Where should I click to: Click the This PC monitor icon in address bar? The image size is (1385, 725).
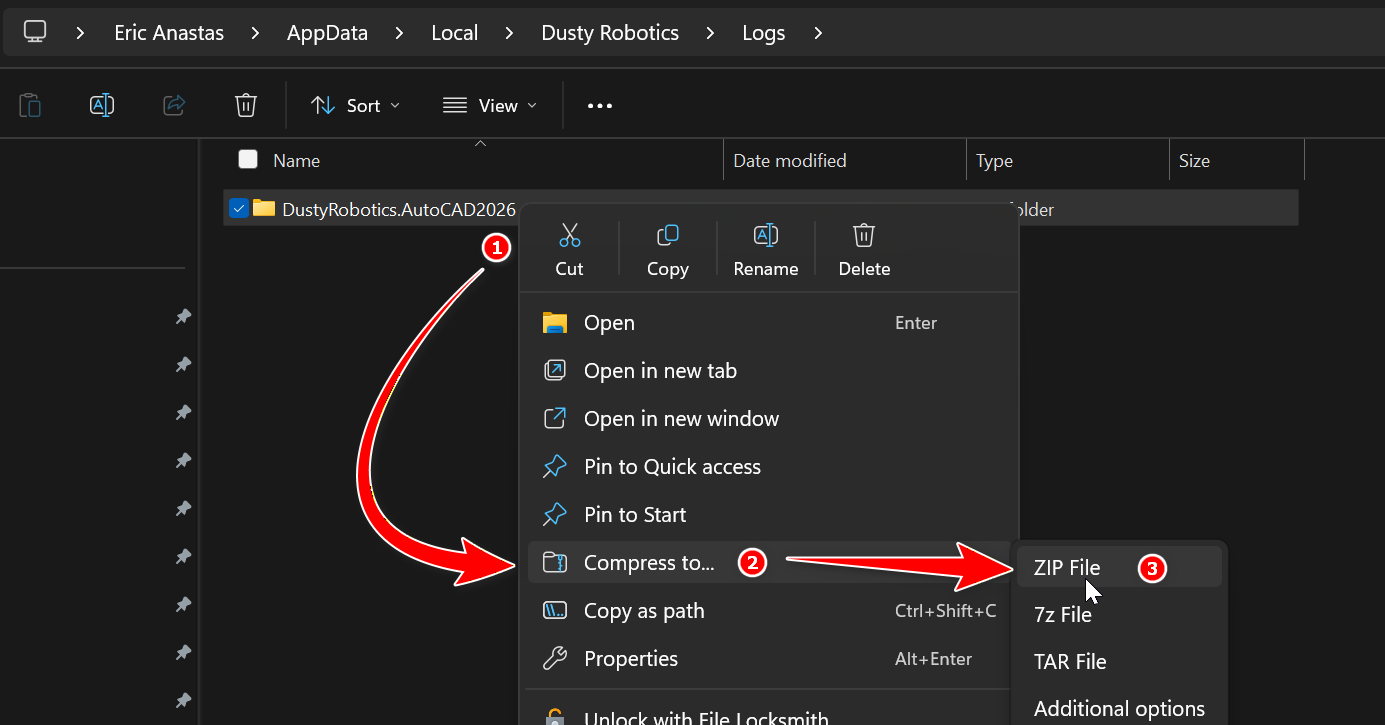click(35, 32)
